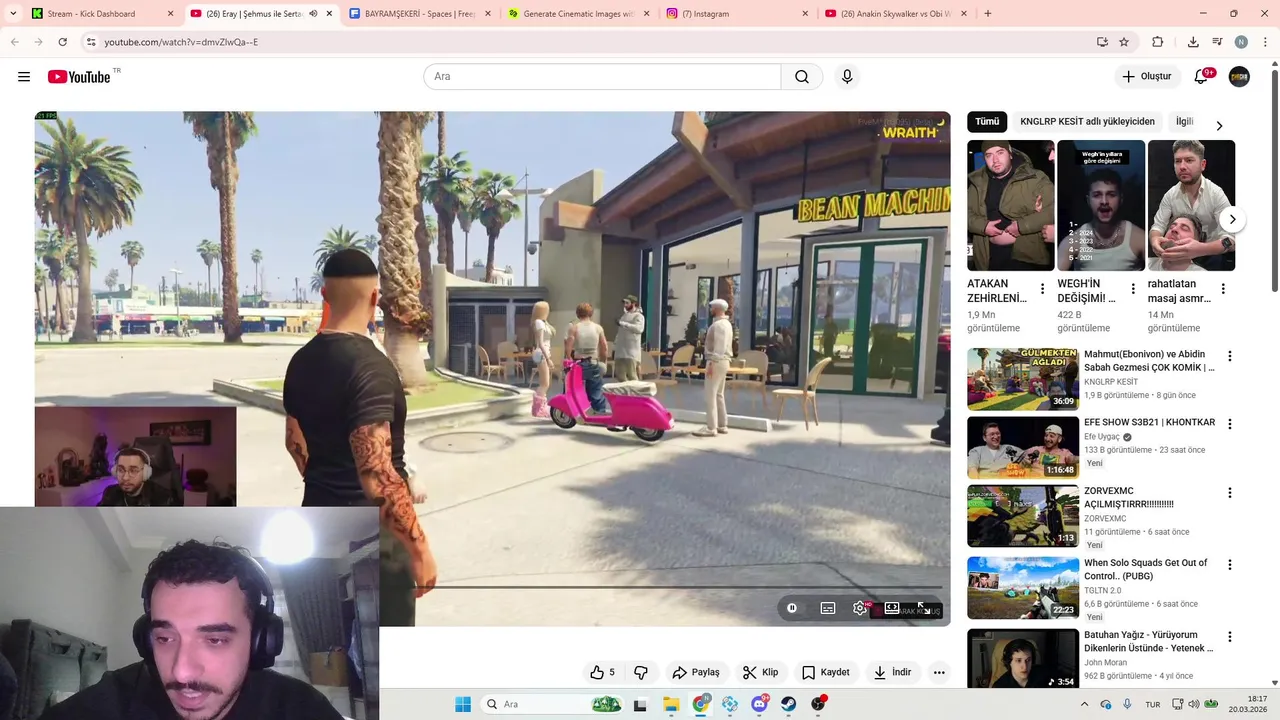Open ATAKAN ZEHİRLENİ short thumbnail
The image size is (1280, 720).
point(1010,205)
